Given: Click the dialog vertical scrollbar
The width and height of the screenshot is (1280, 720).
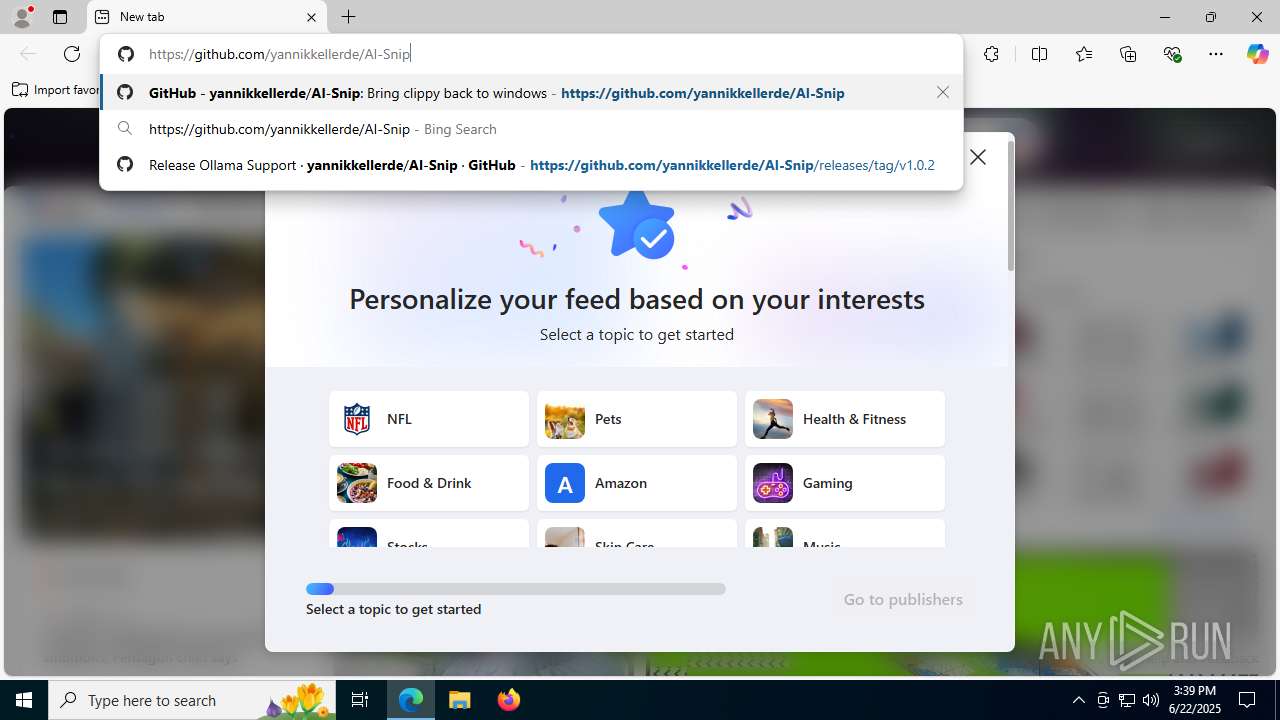Looking at the screenshot, I should click(x=1010, y=205).
